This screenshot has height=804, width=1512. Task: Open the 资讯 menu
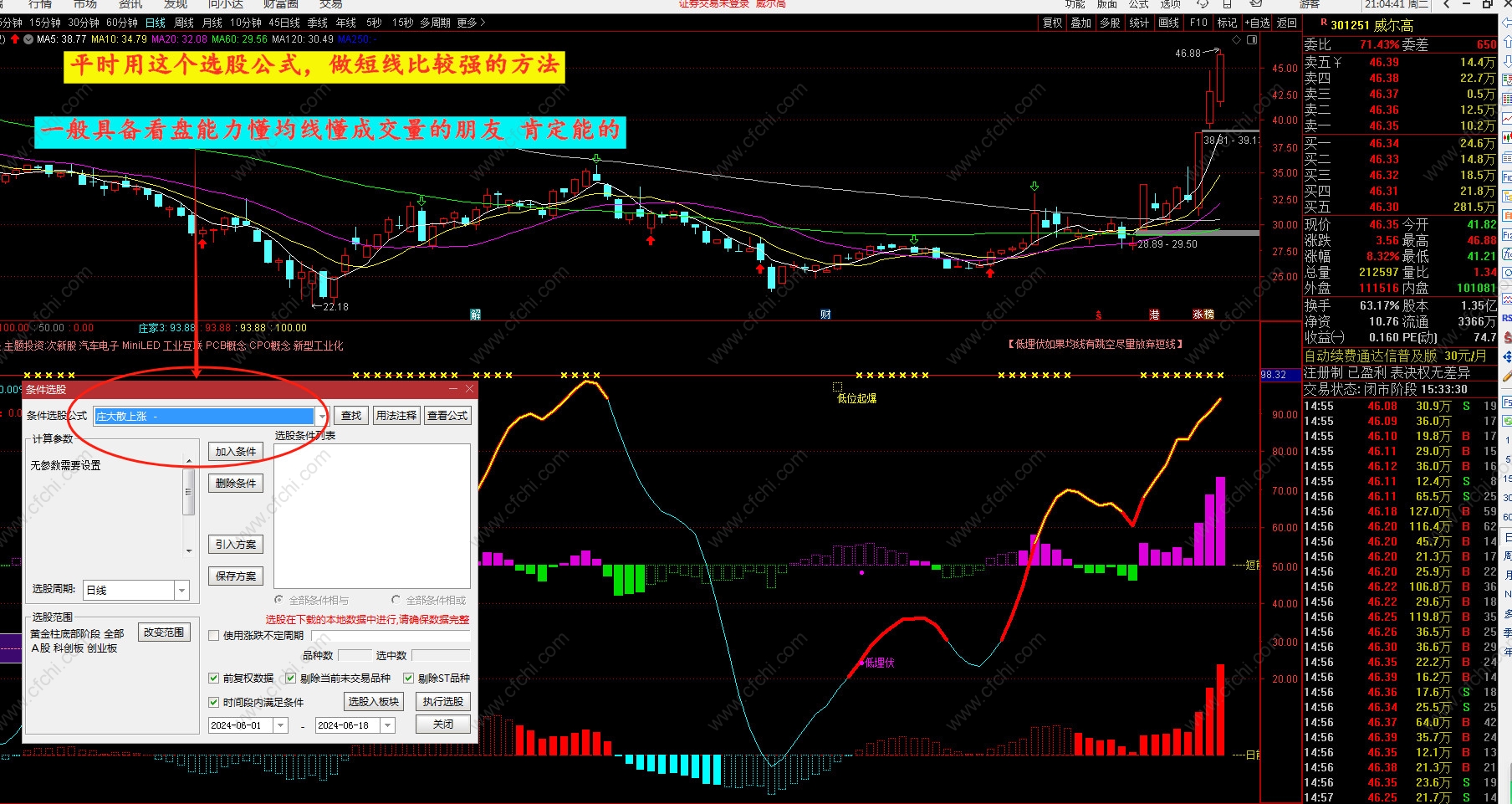pos(130,4)
